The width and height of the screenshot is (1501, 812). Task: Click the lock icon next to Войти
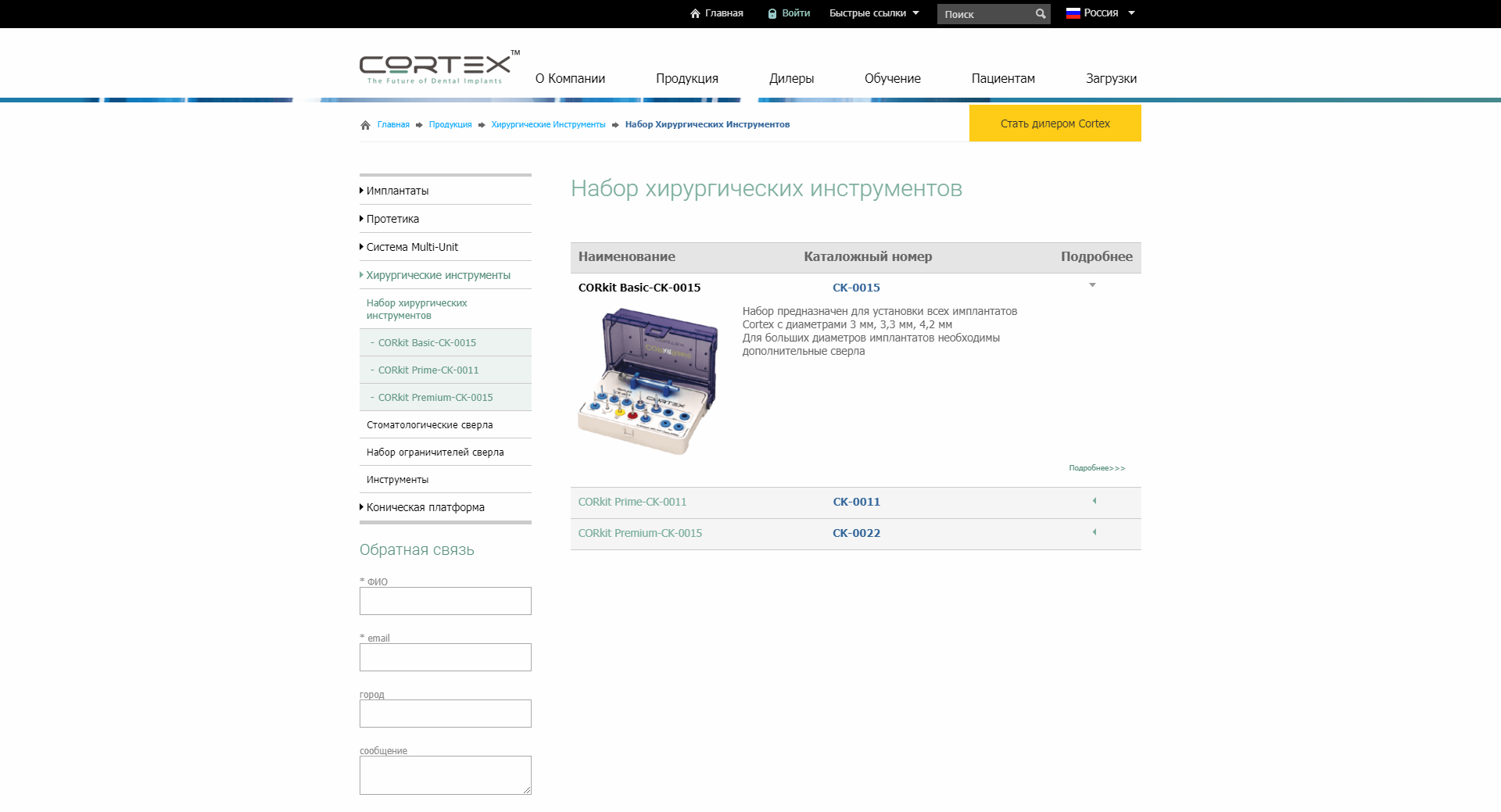tap(772, 13)
